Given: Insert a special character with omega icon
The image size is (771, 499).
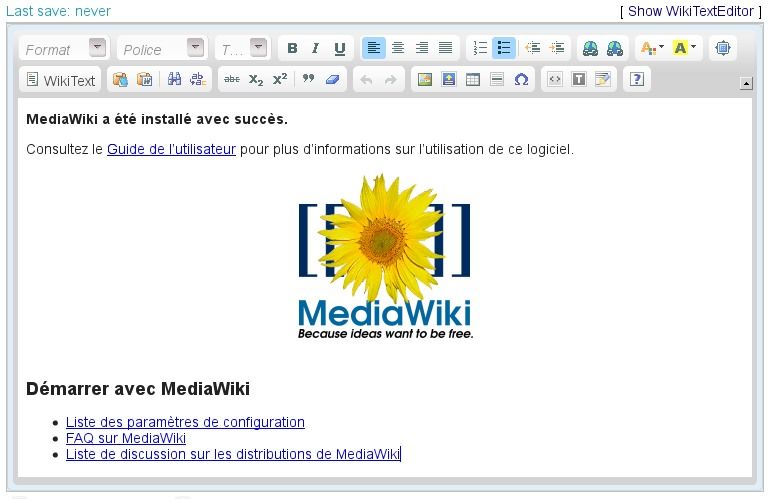Looking at the screenshot, I should click(x=521, y=80).
